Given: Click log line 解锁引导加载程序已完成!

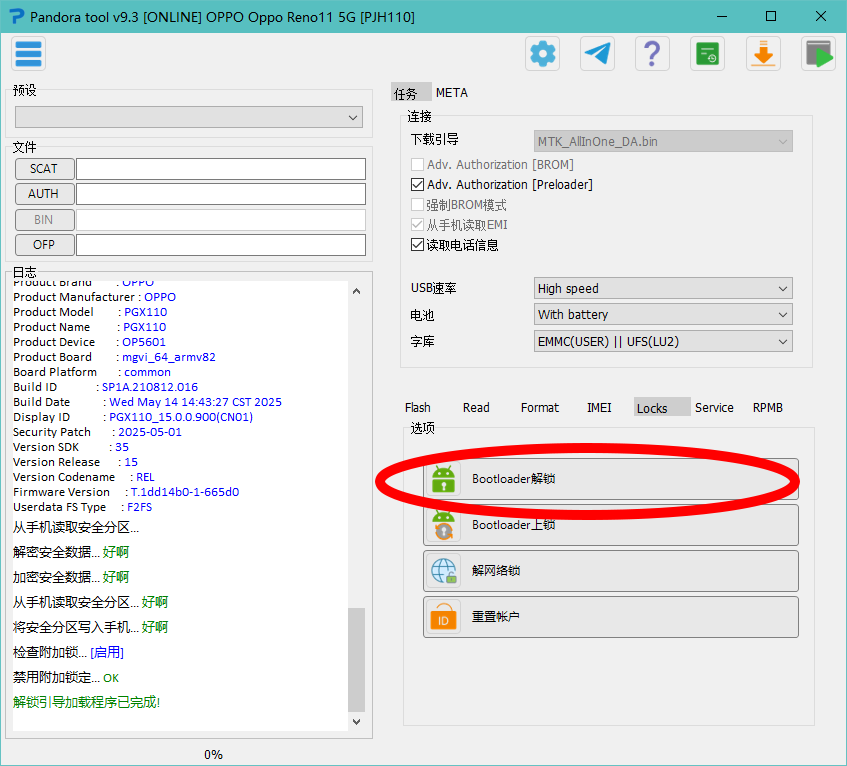Looking at the screenshot, I should (x=86, y=702).
